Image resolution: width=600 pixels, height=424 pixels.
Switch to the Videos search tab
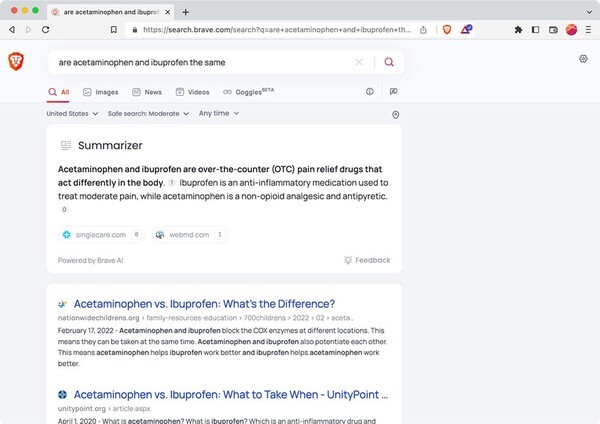tap(192, 92)
